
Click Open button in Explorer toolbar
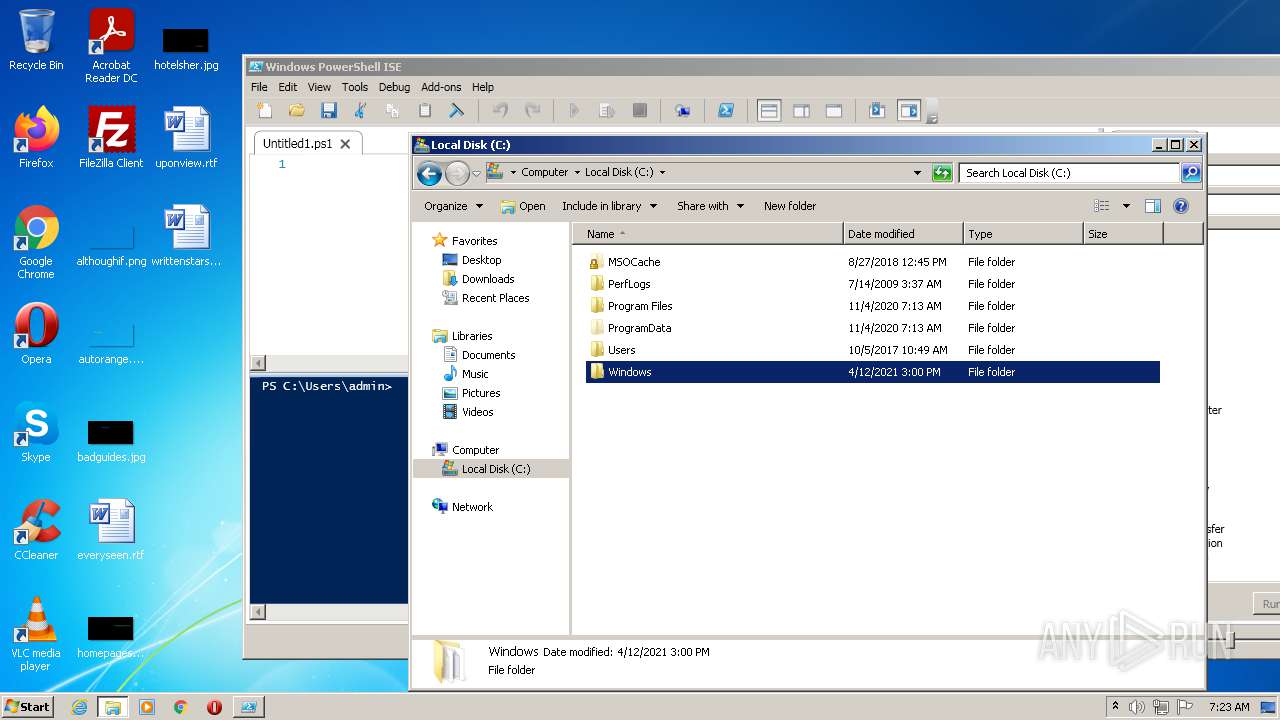pos(523,206)
